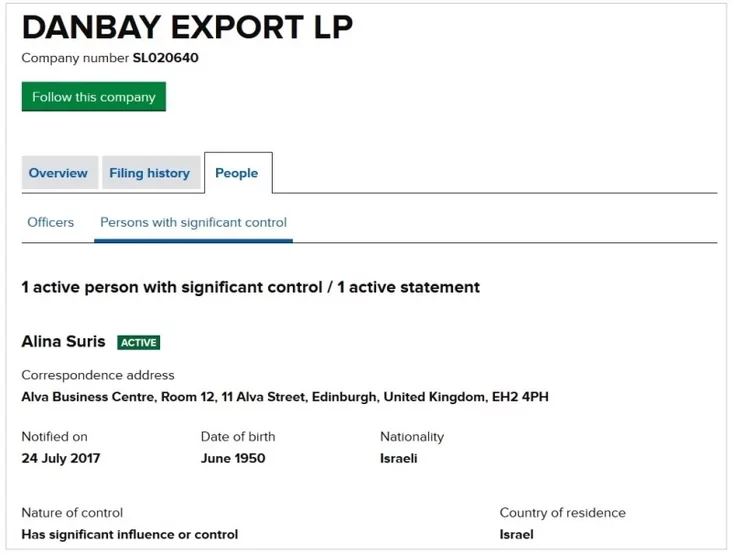Click the Nature of control label
This screenshot has height=554, width=732.
[x=72, y=513]
